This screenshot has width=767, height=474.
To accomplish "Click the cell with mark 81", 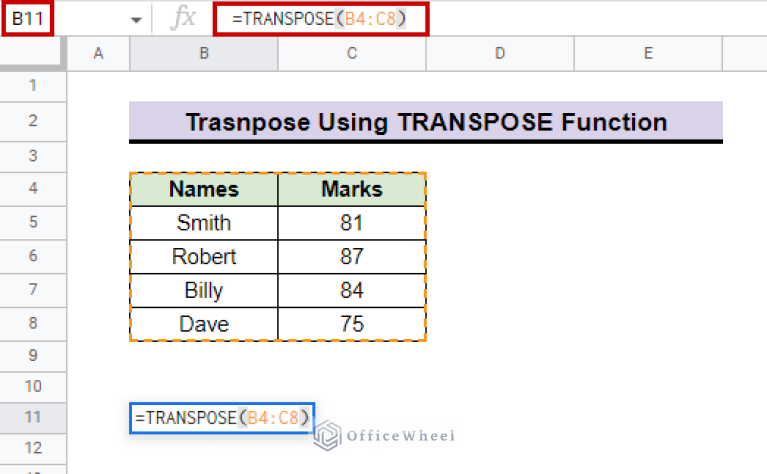I will coord(352,223).
